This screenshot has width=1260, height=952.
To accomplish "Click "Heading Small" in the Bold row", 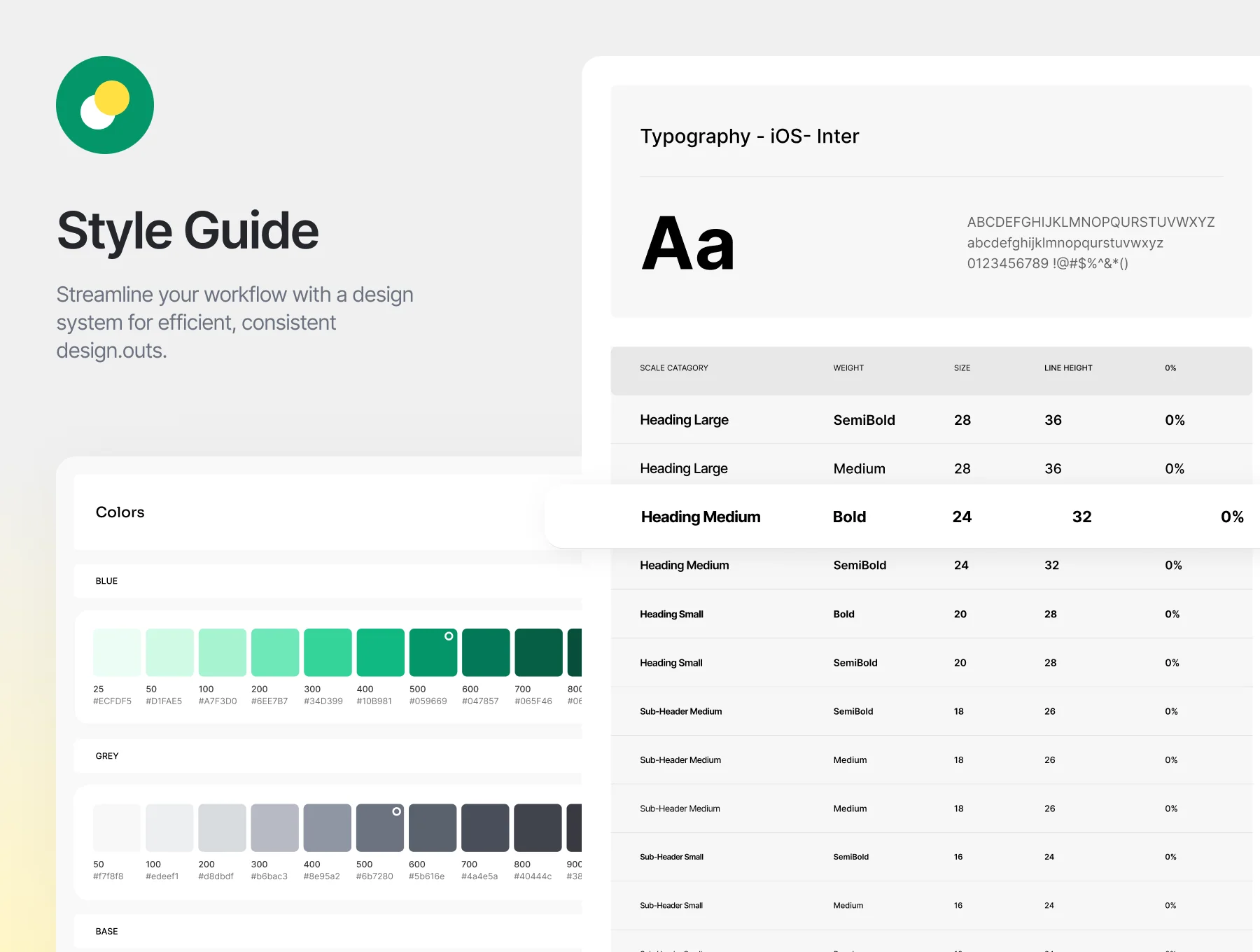I will (671, 614).
